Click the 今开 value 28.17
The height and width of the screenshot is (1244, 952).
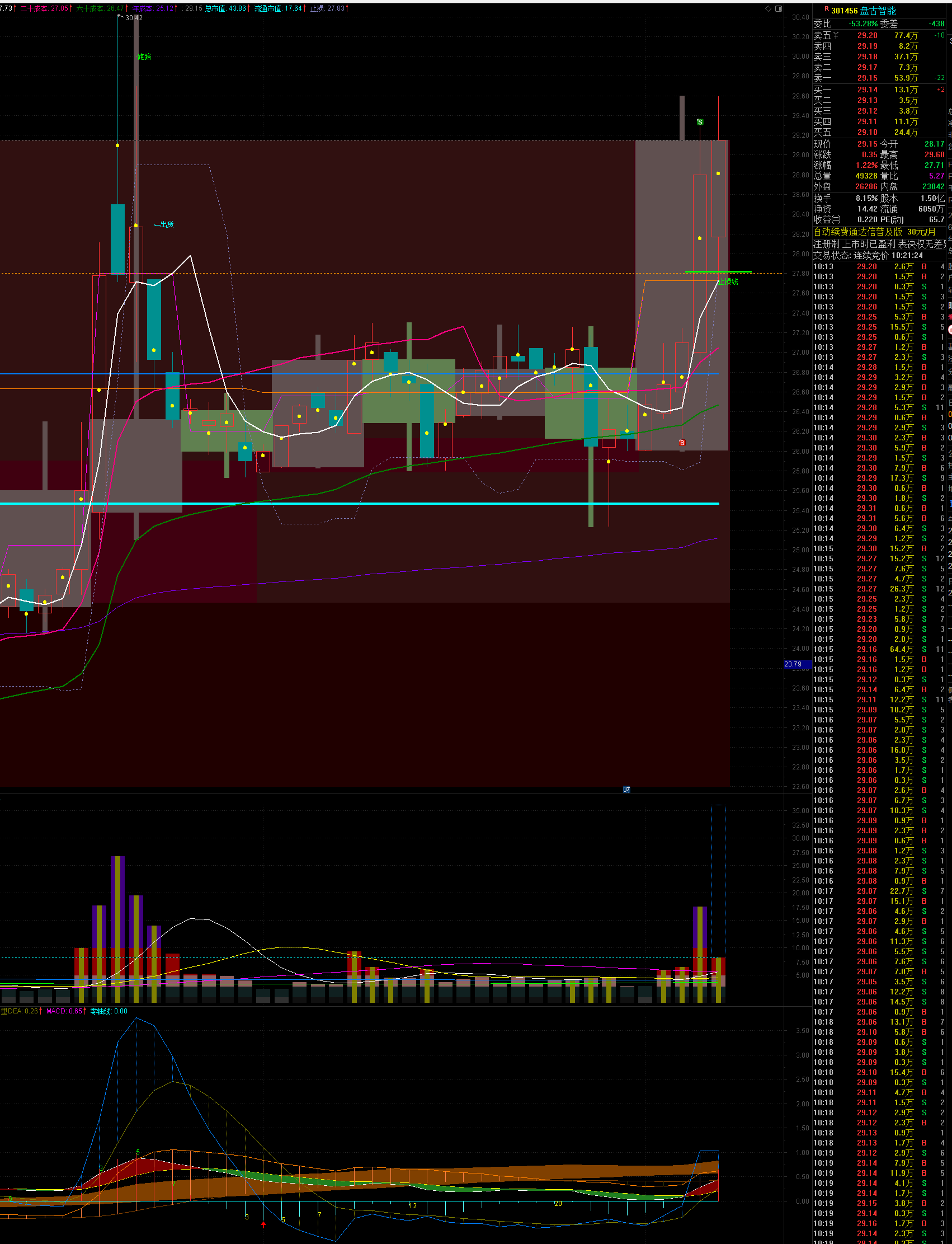[x=935, y=144]
